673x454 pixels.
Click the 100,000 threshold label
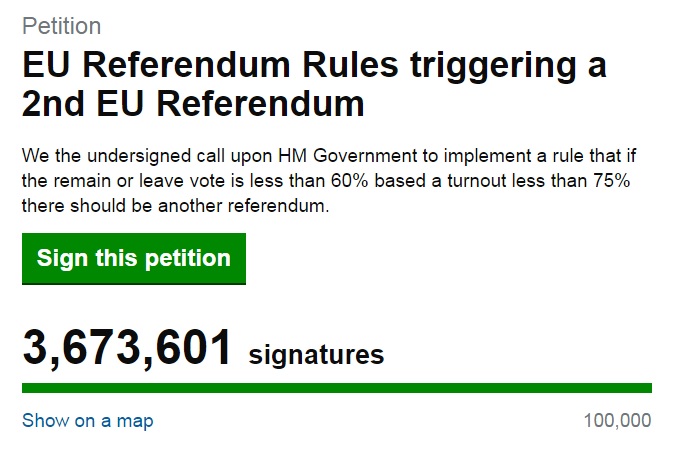click(x=618, y=421)
